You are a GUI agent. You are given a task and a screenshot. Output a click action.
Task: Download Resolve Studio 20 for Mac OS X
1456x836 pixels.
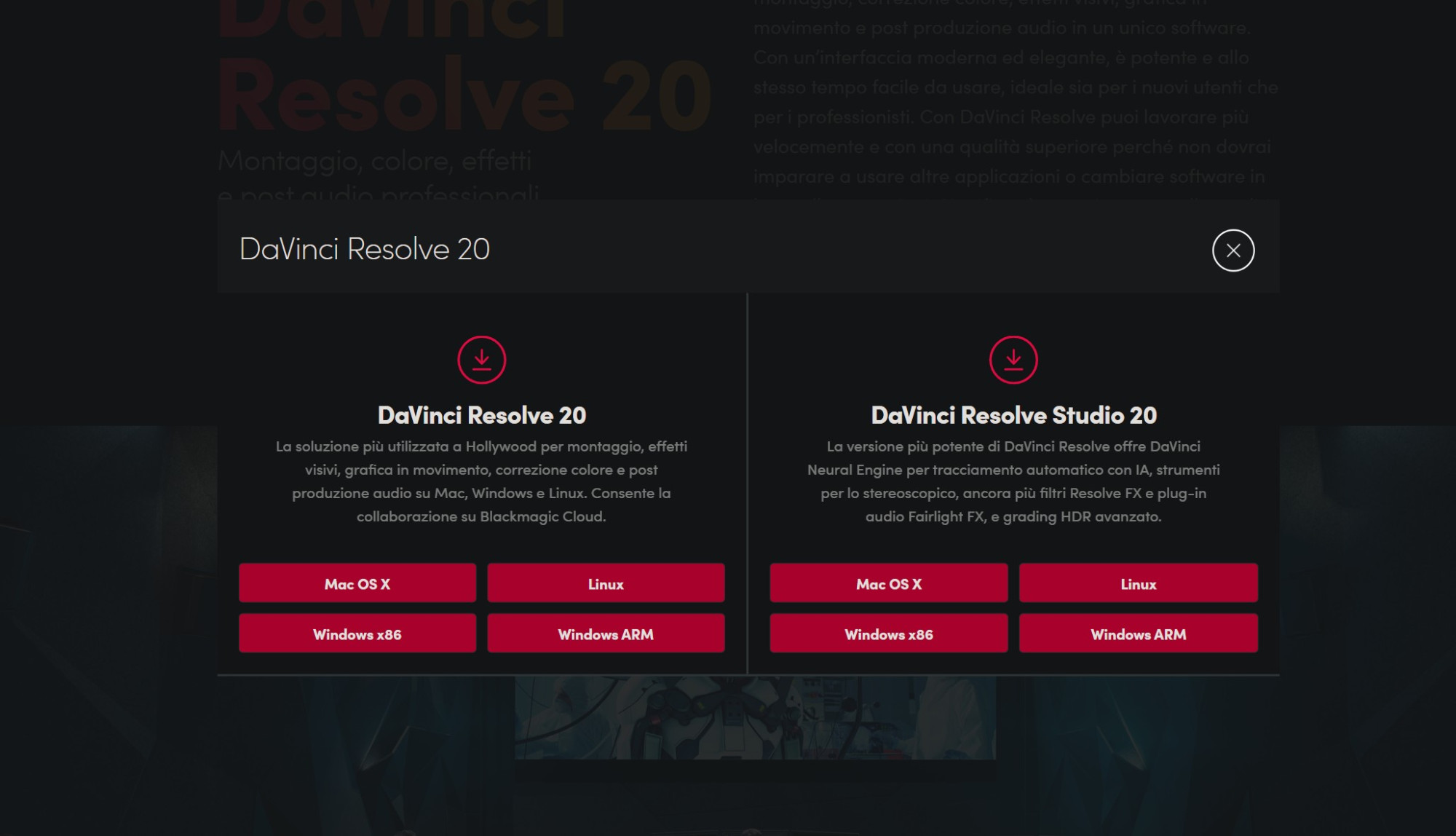(888, 583)
